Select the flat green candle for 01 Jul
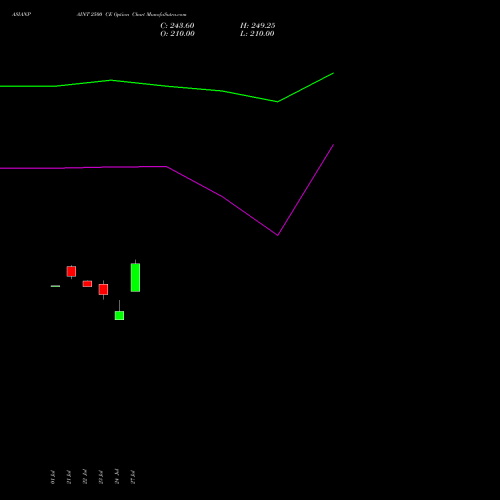 tap(55, 286)
